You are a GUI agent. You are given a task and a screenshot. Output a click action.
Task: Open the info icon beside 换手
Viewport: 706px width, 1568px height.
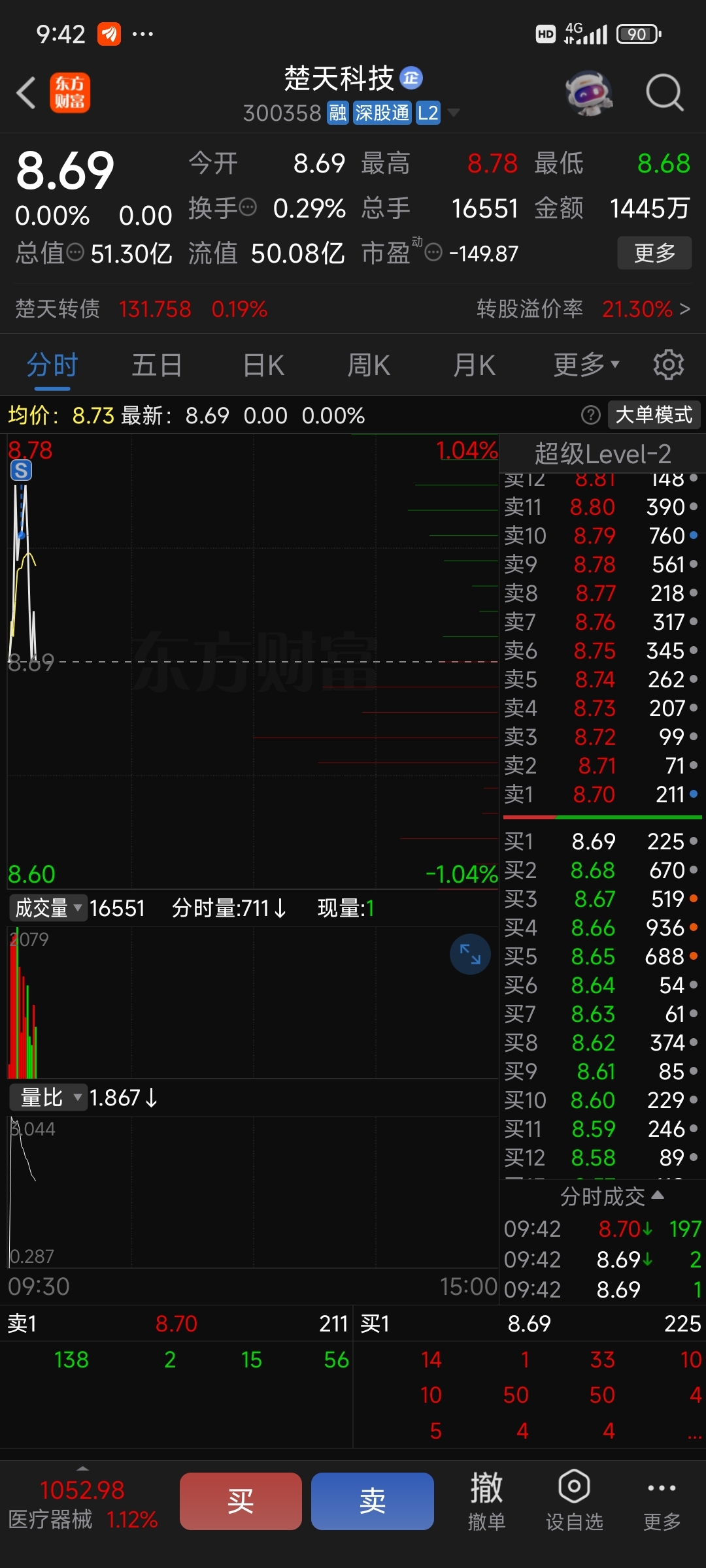point(248,208)
